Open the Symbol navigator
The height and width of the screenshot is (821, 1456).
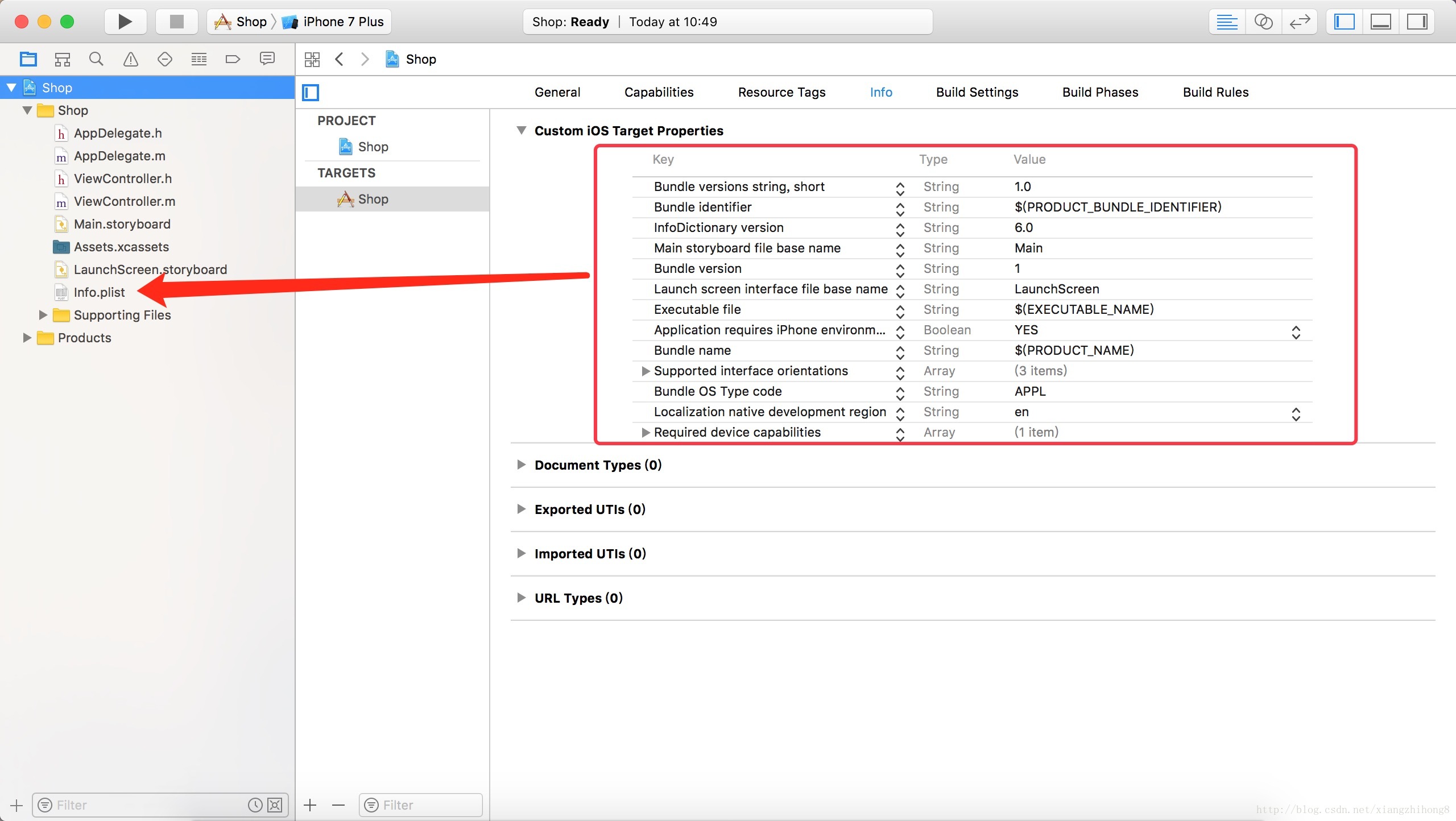pos(62,59)
